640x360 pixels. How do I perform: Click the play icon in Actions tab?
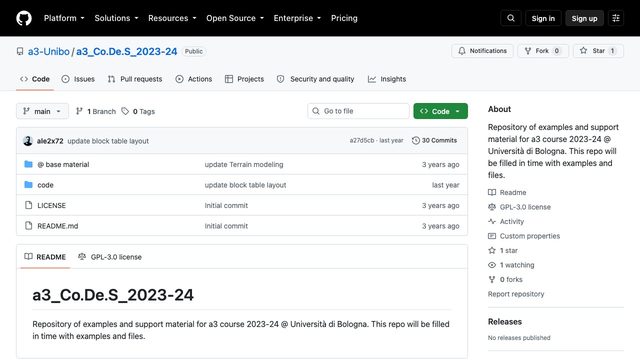point(179,79)
